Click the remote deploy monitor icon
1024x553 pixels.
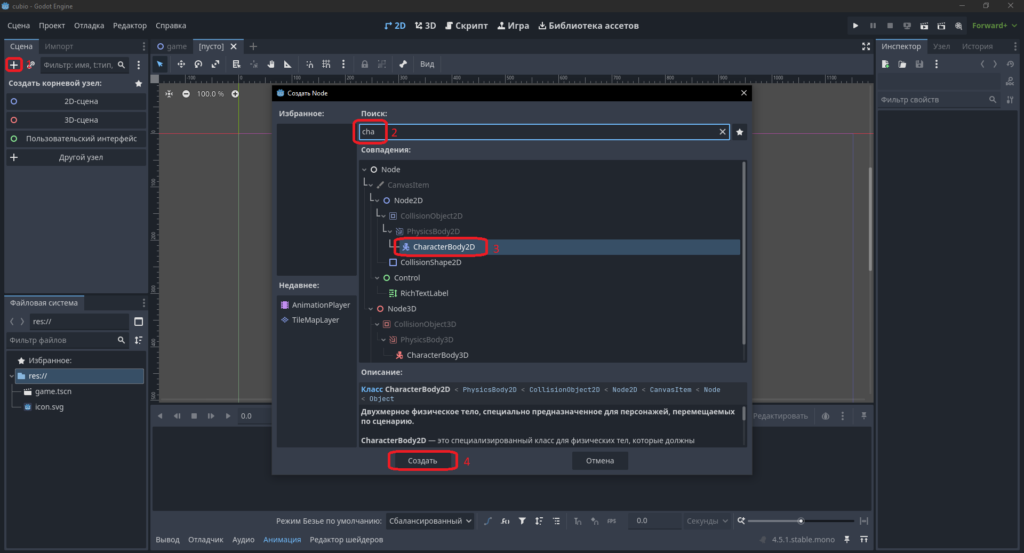(x=907, y=25)
